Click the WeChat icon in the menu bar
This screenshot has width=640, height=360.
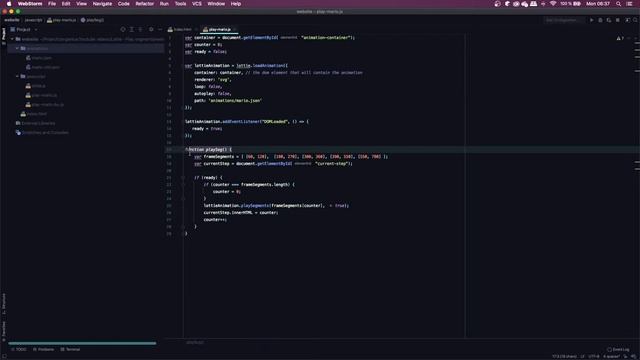524,4
